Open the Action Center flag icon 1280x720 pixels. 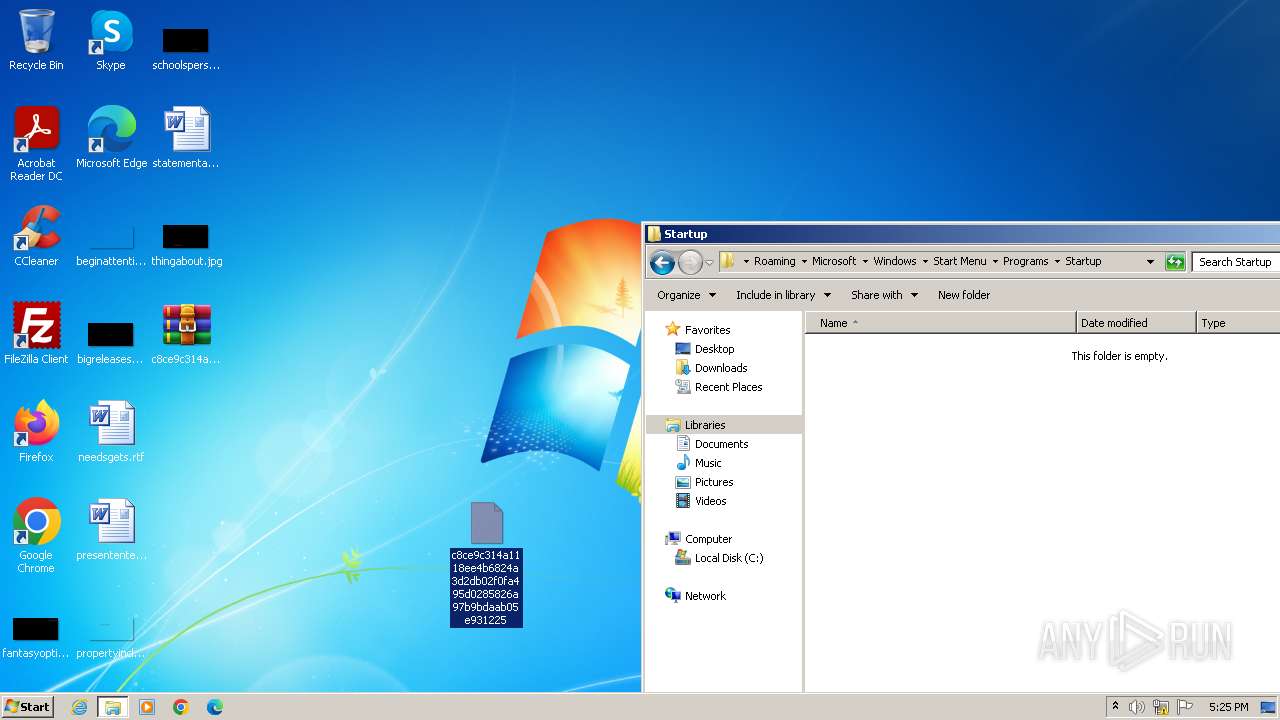1185,707
